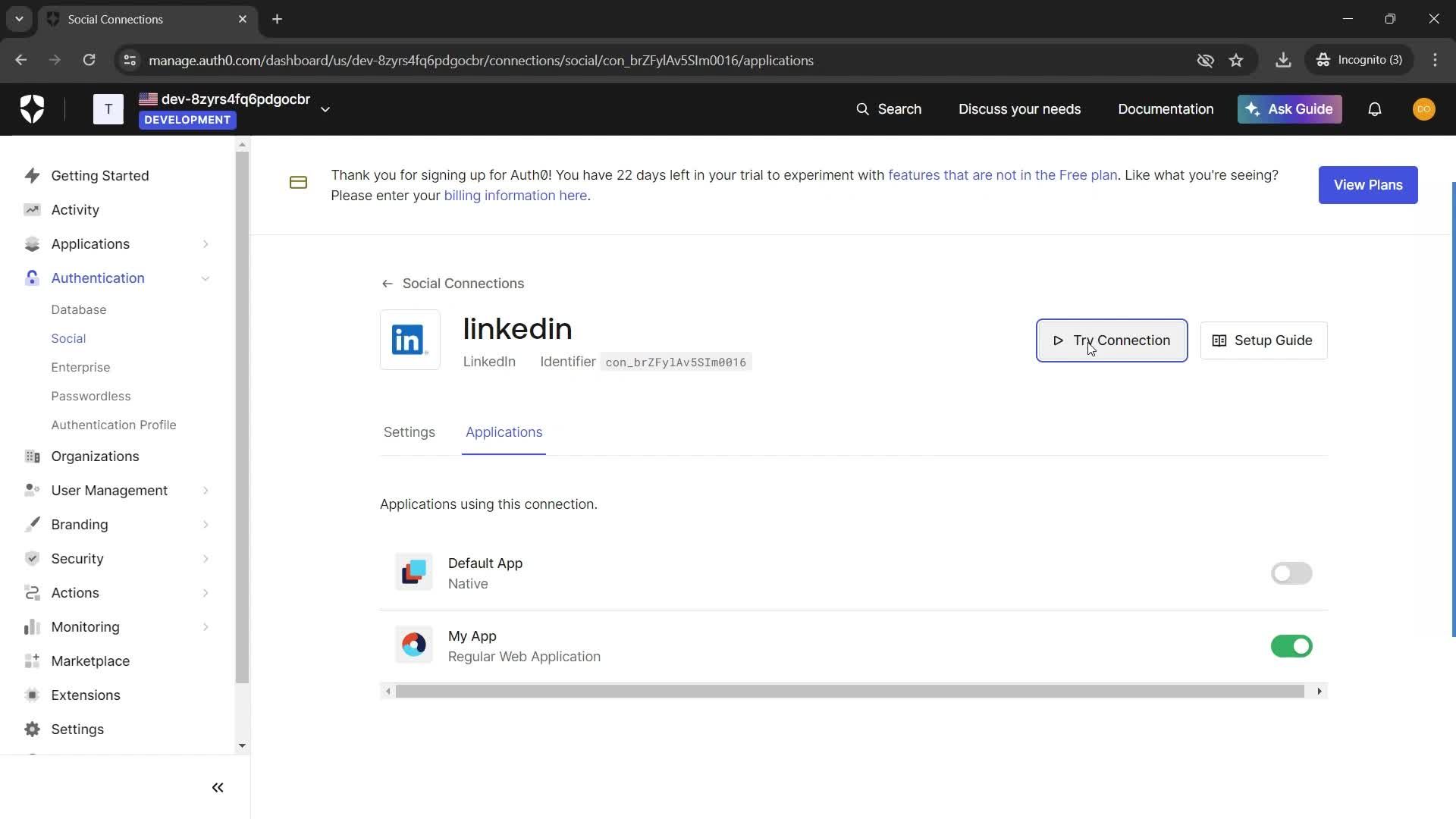The height and width of the screenshot is (819, 1456).
Task: Enable connection for Default App
Action: click(x=1291, y=573)
